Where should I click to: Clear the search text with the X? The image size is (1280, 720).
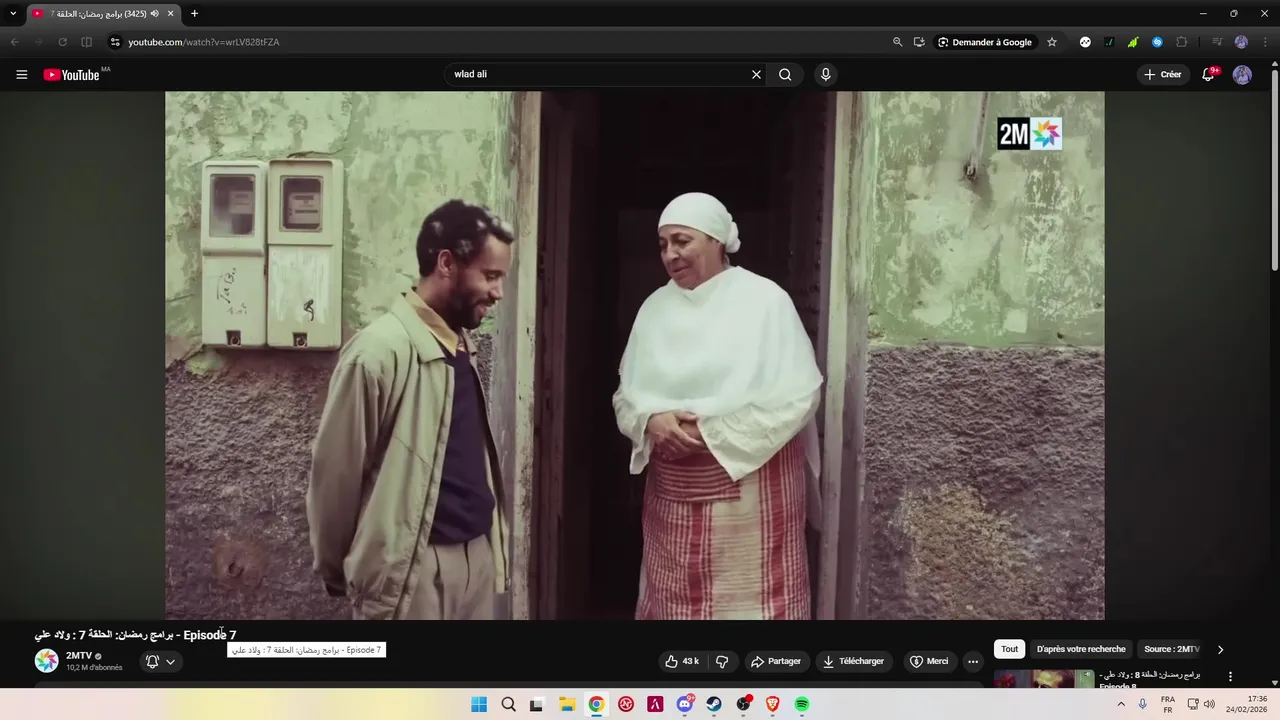[756, 74]
